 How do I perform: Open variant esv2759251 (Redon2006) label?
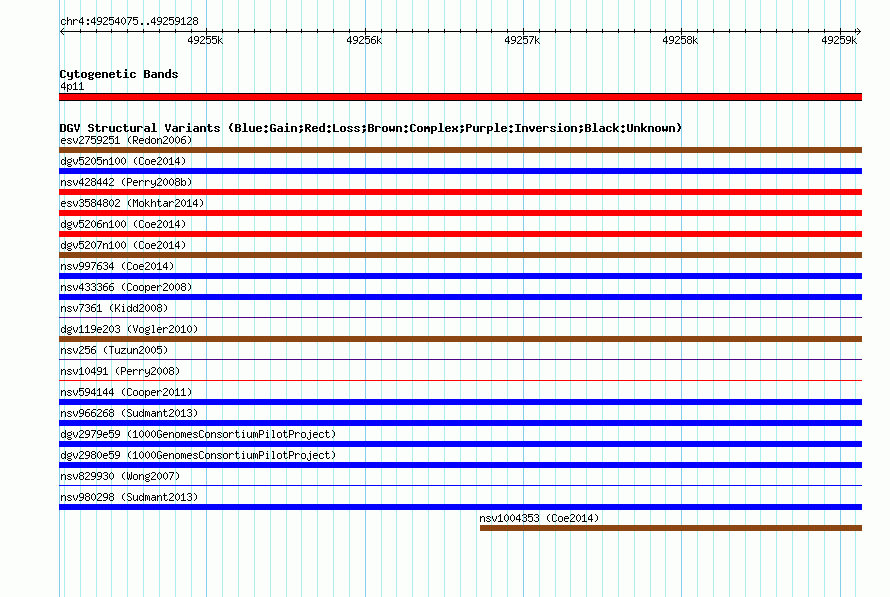pyautogui.click(x=126, y=140)
